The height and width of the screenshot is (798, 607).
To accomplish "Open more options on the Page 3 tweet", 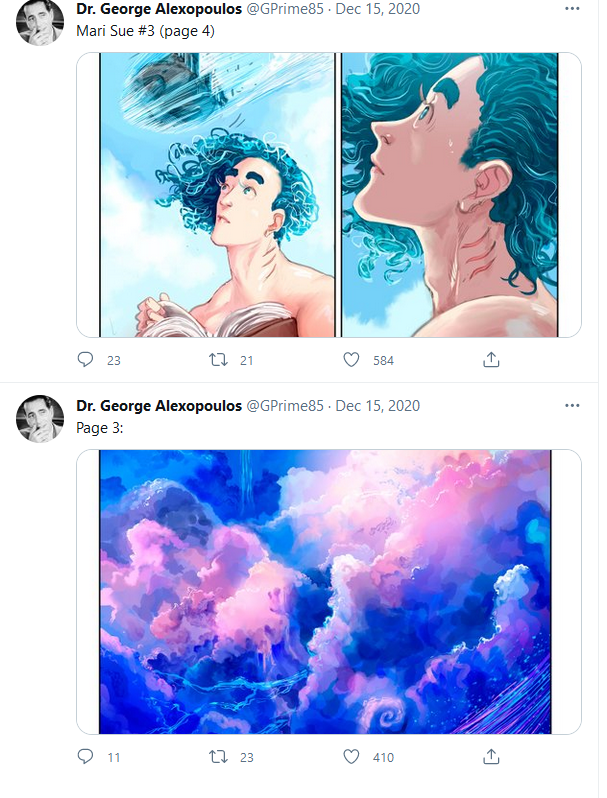I will point(572,406).
